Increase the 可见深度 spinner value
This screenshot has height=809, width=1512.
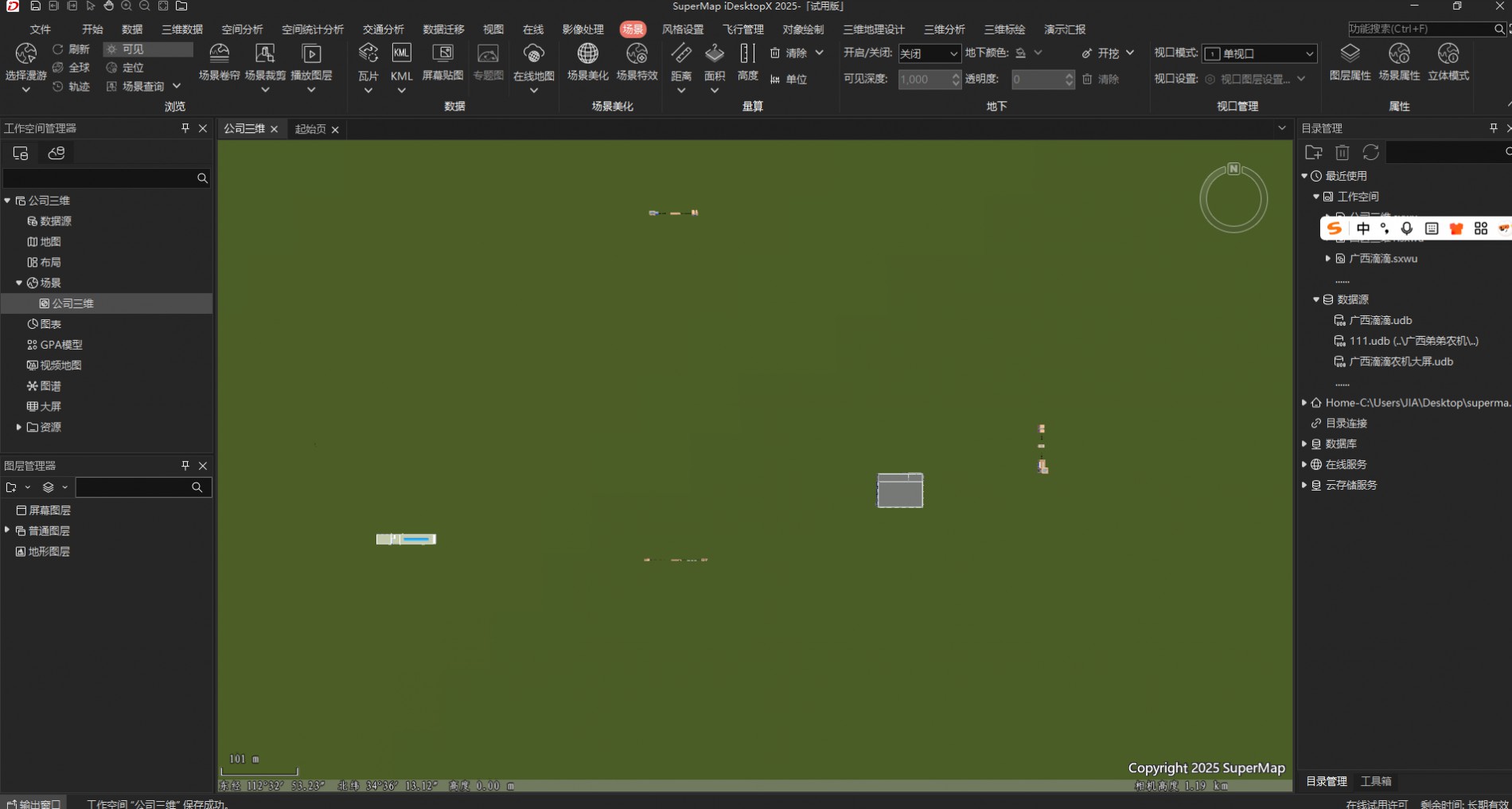(x=956, y=75)
